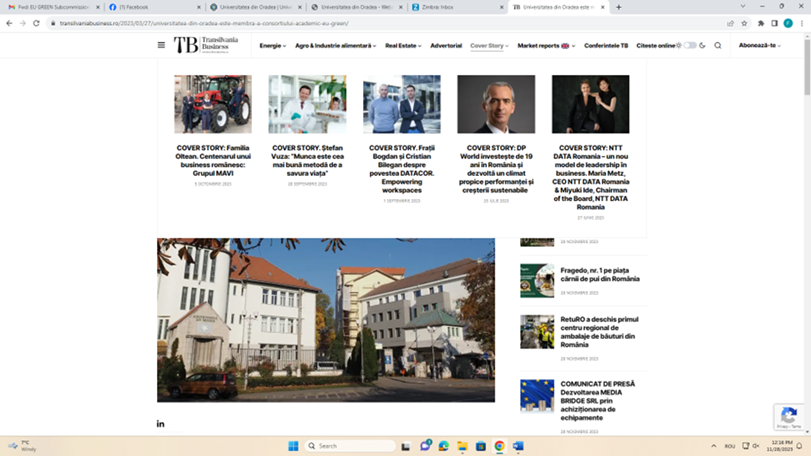
Task: Click the site search magnifier icon
Action: [718, 45]
